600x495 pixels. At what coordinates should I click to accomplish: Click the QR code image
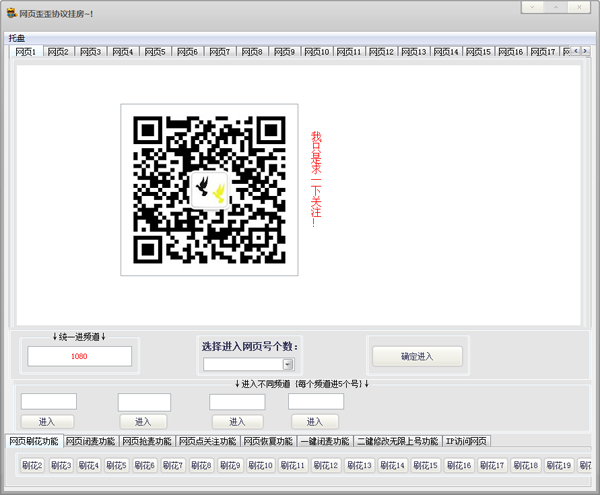click(209, 190)
